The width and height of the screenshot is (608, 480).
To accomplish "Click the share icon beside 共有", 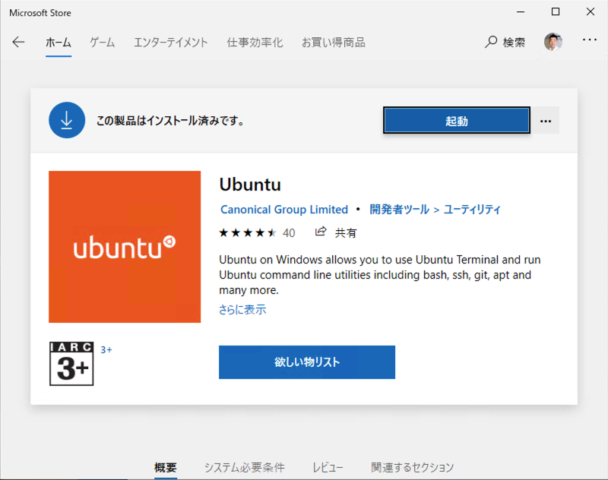I will (x=320, y=232).
